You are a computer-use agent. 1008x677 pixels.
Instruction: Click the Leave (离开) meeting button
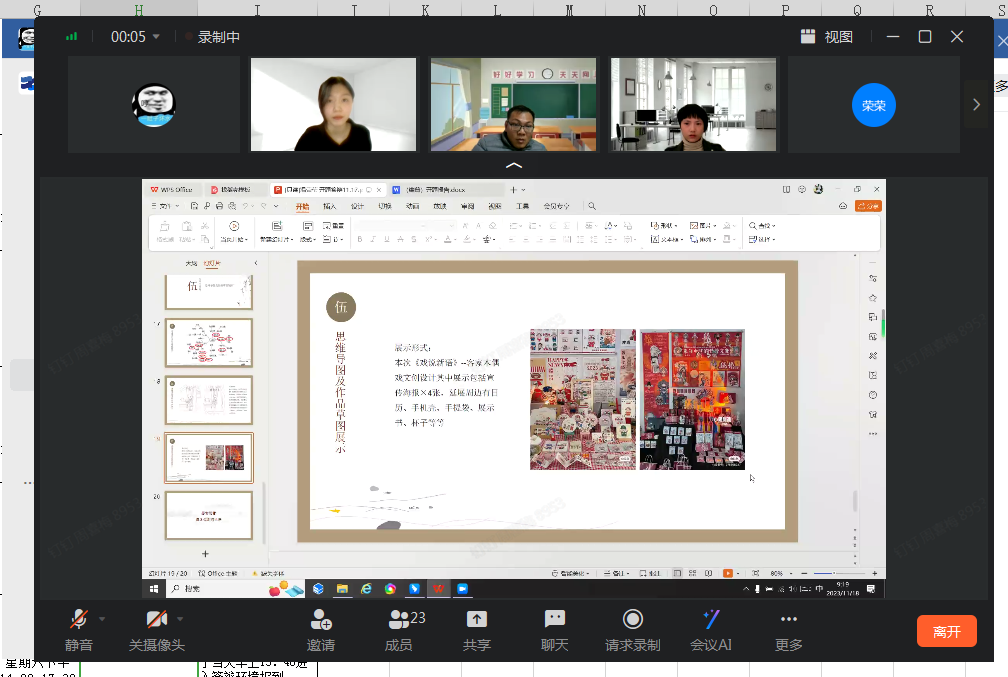[x=946, y=631]
